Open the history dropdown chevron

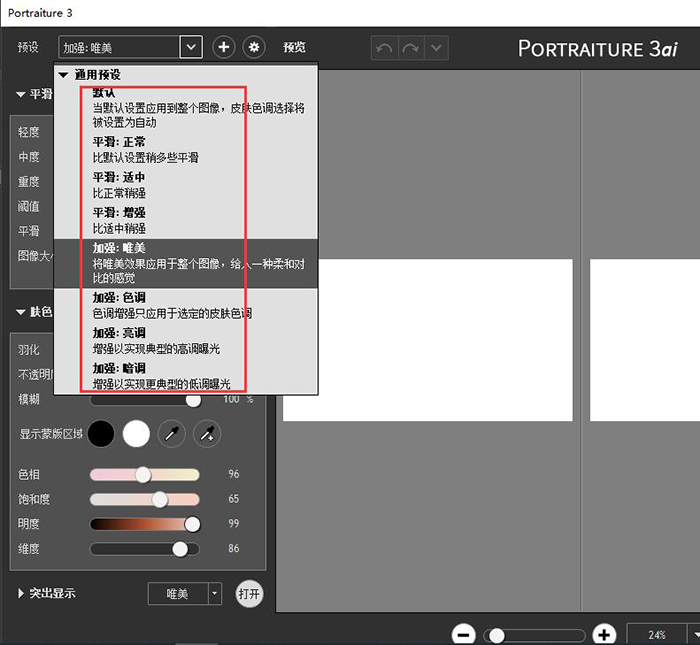(436, 47)
